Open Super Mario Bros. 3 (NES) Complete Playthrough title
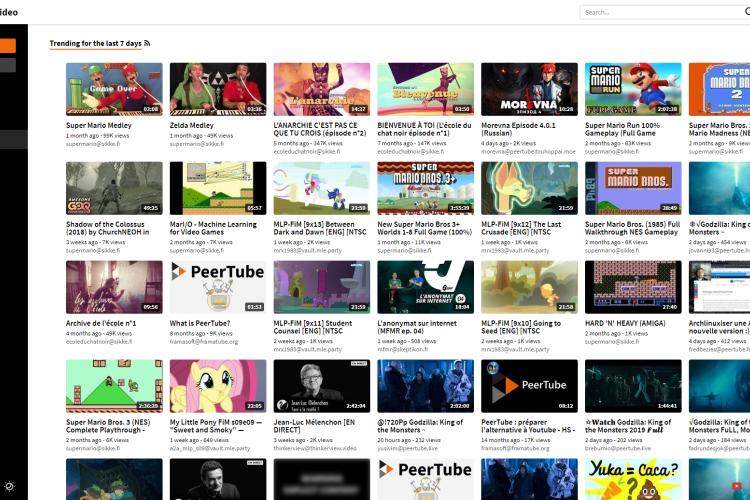This screenshot has height=500, width=750. (108, 426)
